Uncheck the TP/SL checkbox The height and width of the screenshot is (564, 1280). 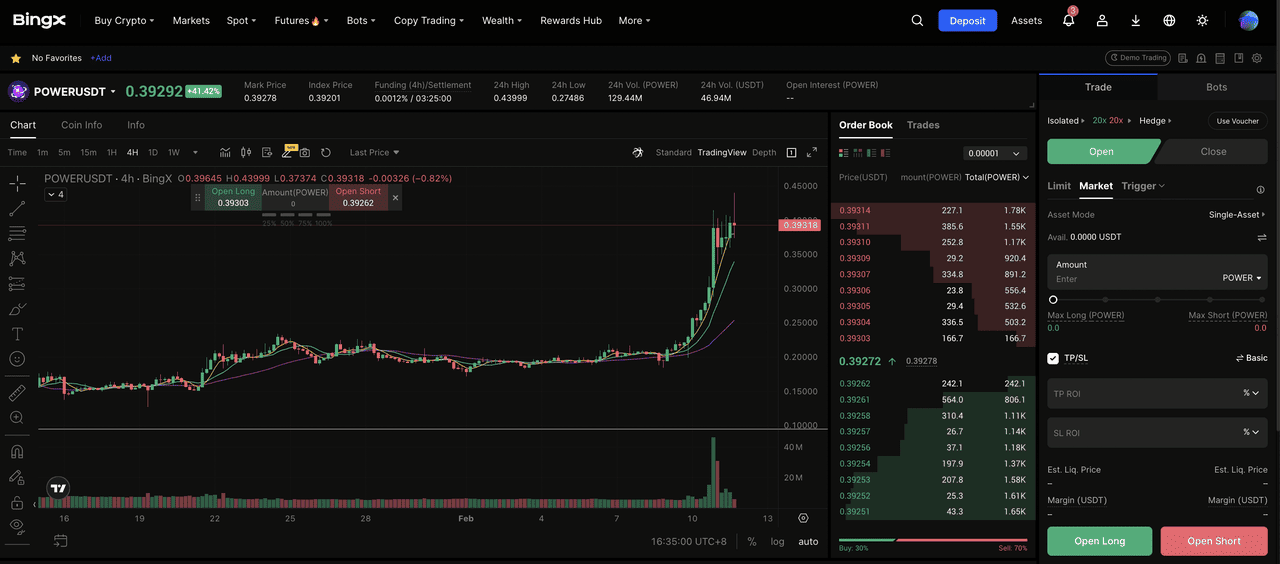(1053, 358)
